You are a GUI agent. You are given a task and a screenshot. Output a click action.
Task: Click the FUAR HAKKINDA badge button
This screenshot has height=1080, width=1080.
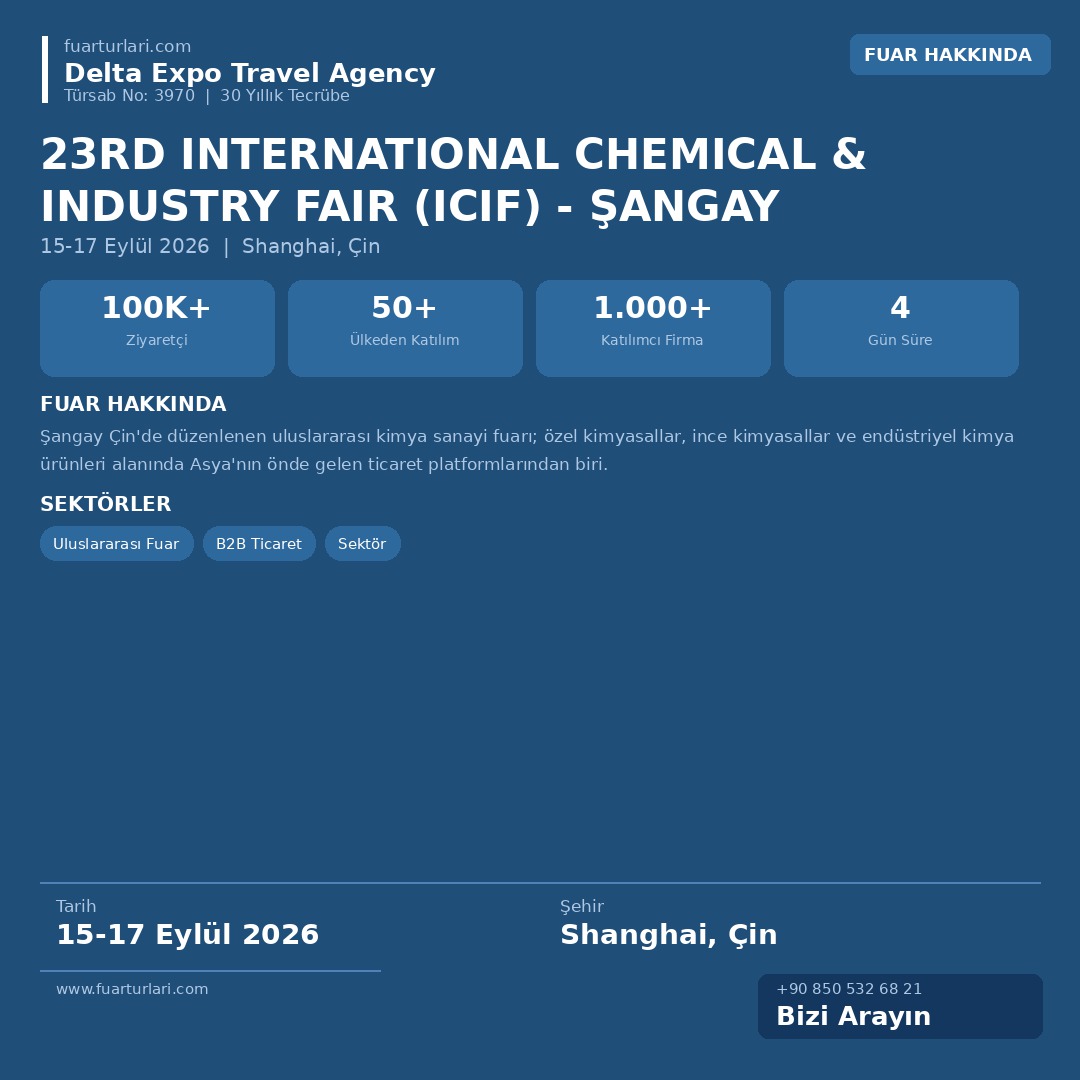point(950,54)
